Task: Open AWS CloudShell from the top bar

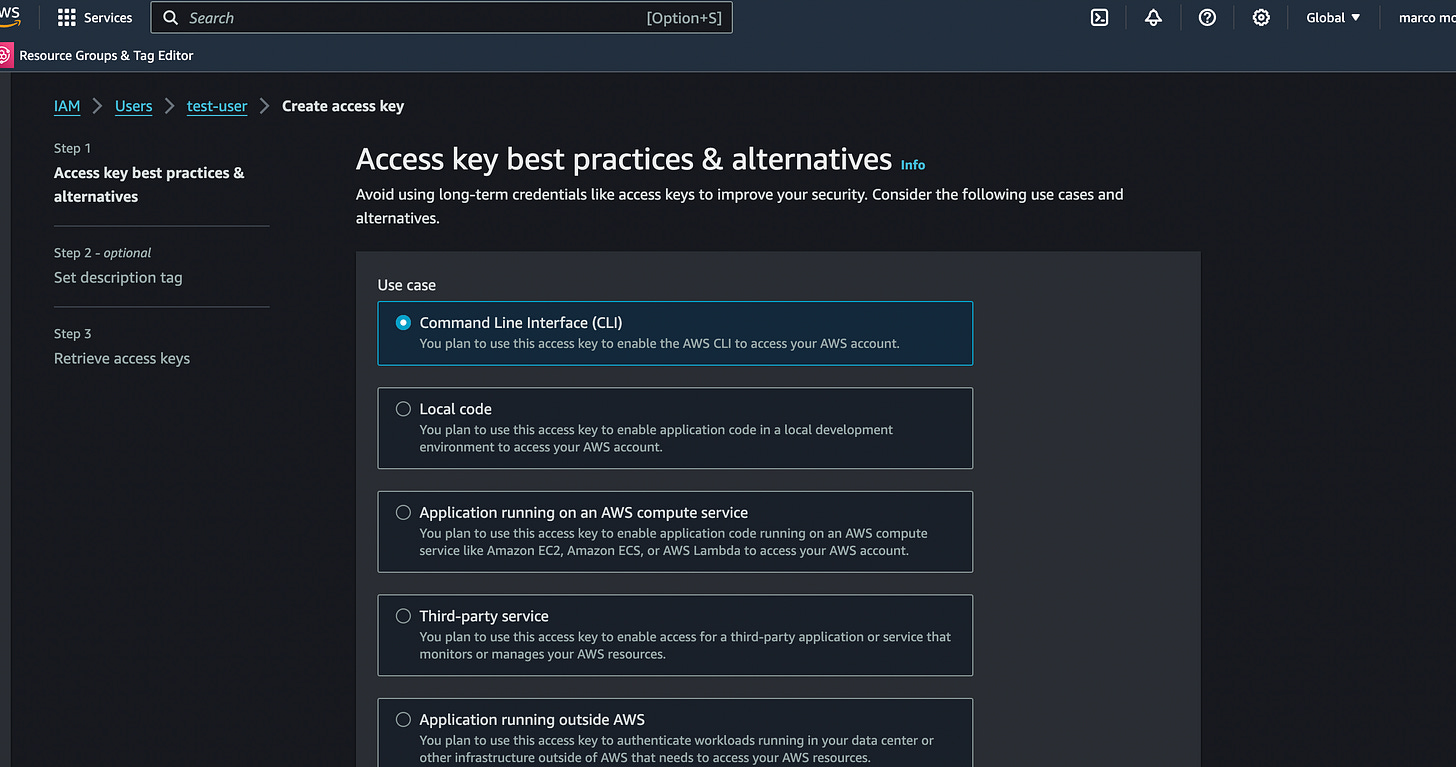Action: (x=1099, y=17)
